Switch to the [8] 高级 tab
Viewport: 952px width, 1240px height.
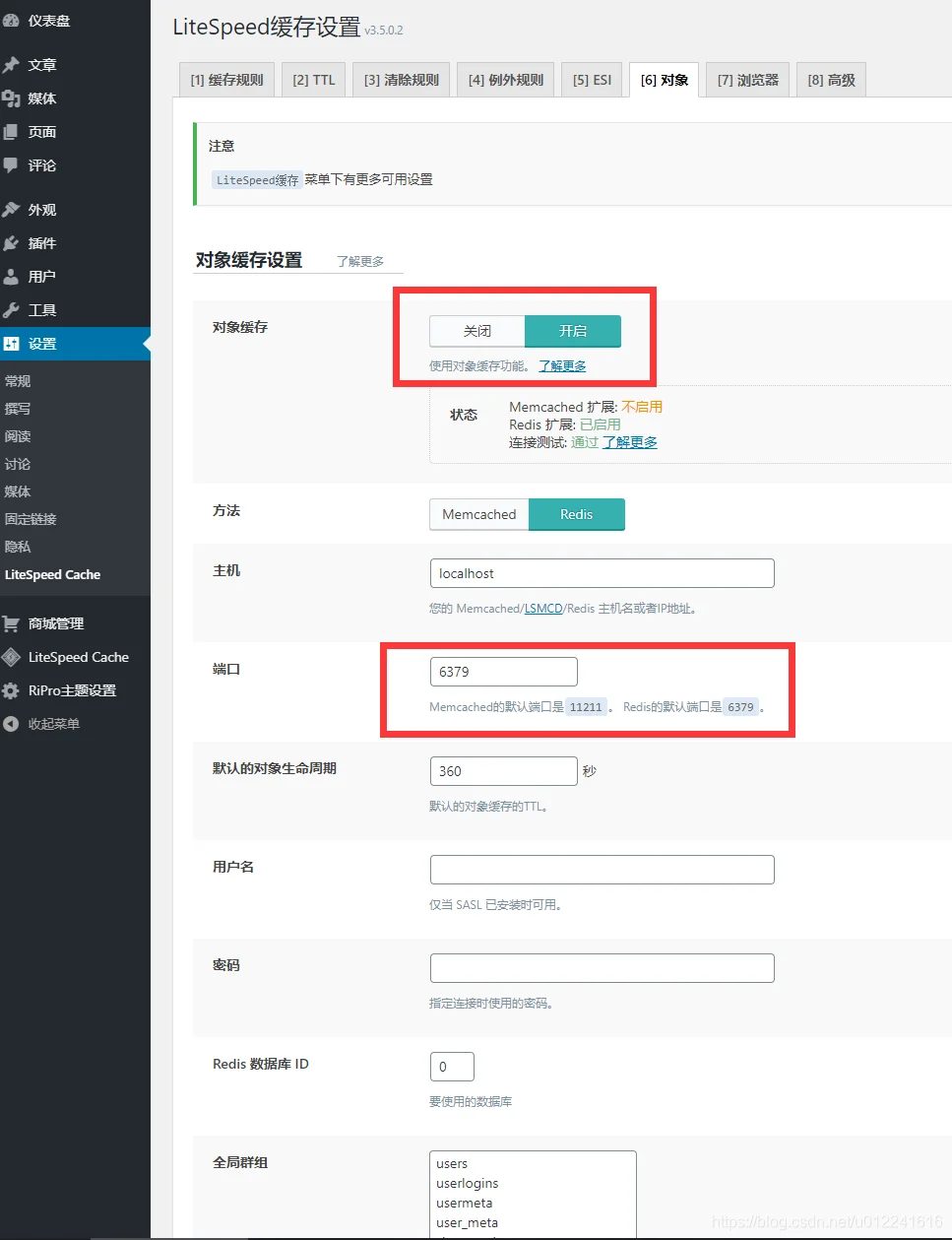[830, 80]
